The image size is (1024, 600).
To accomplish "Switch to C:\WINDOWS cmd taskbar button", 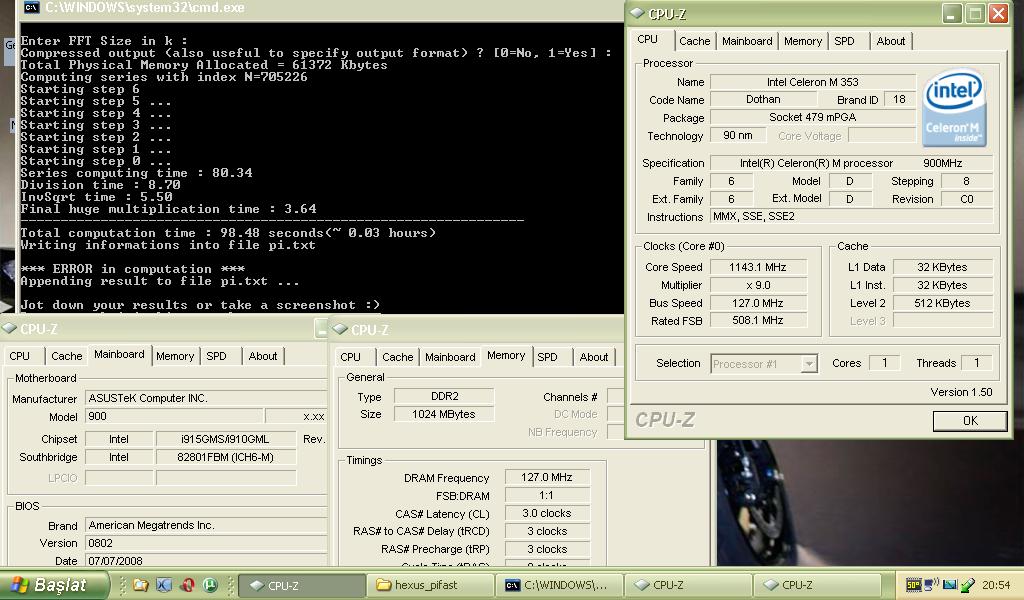I will [x=559, y=585].
